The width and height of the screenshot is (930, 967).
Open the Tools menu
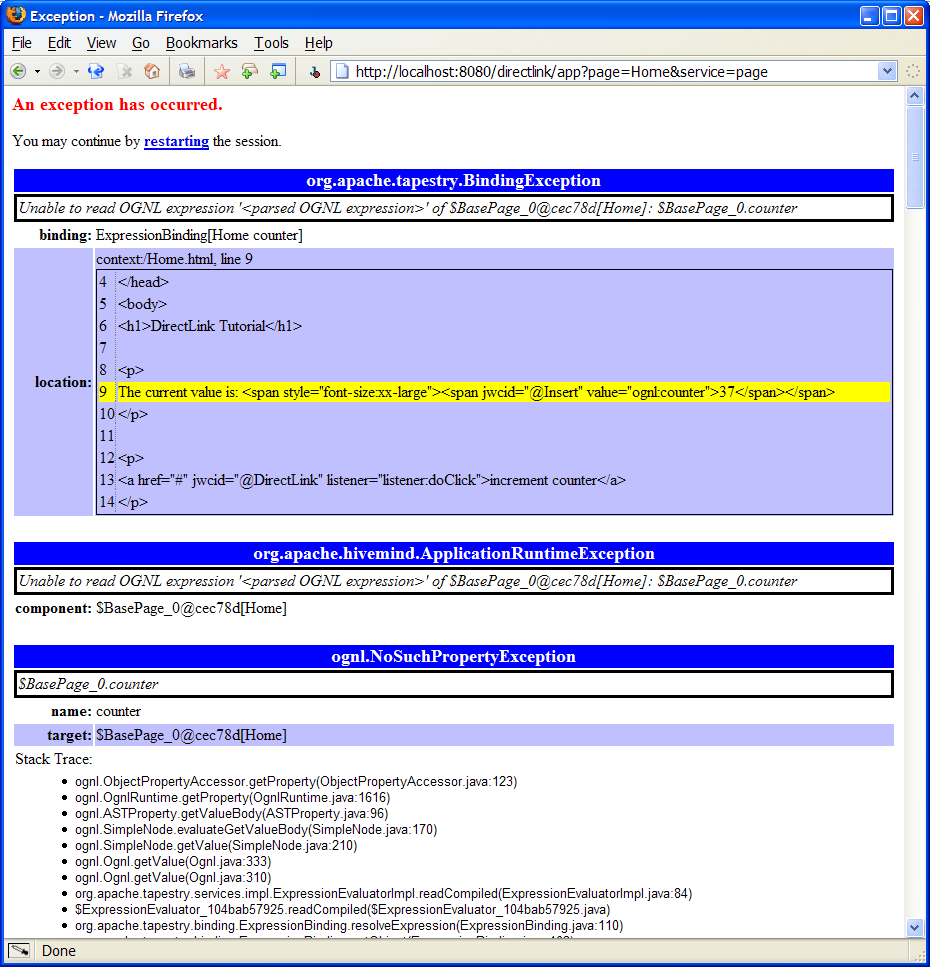271,43
